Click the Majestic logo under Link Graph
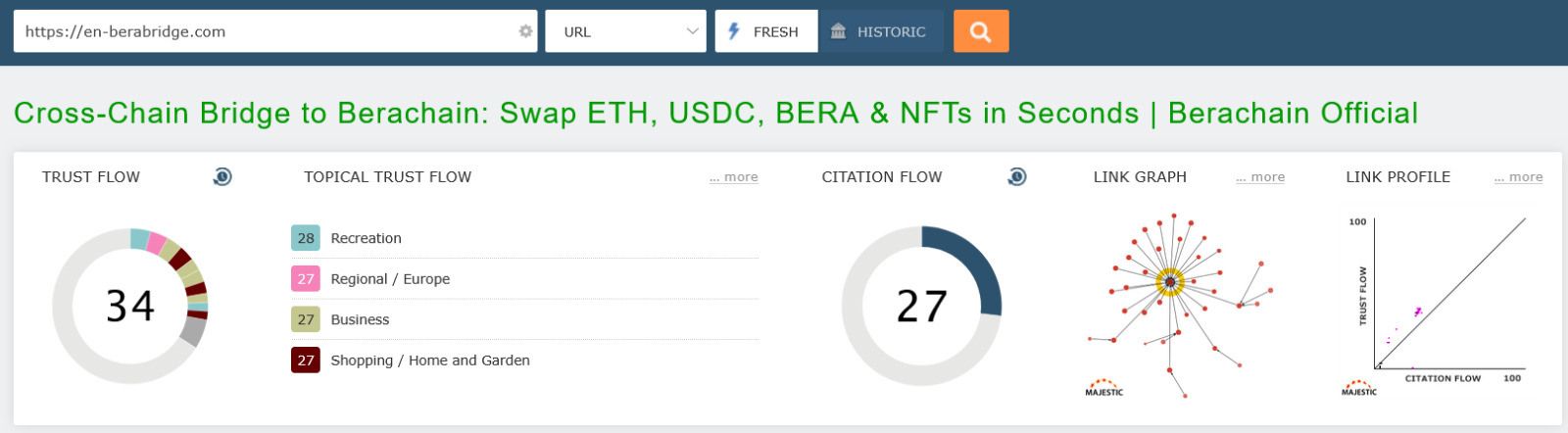 coord(1103,388)
